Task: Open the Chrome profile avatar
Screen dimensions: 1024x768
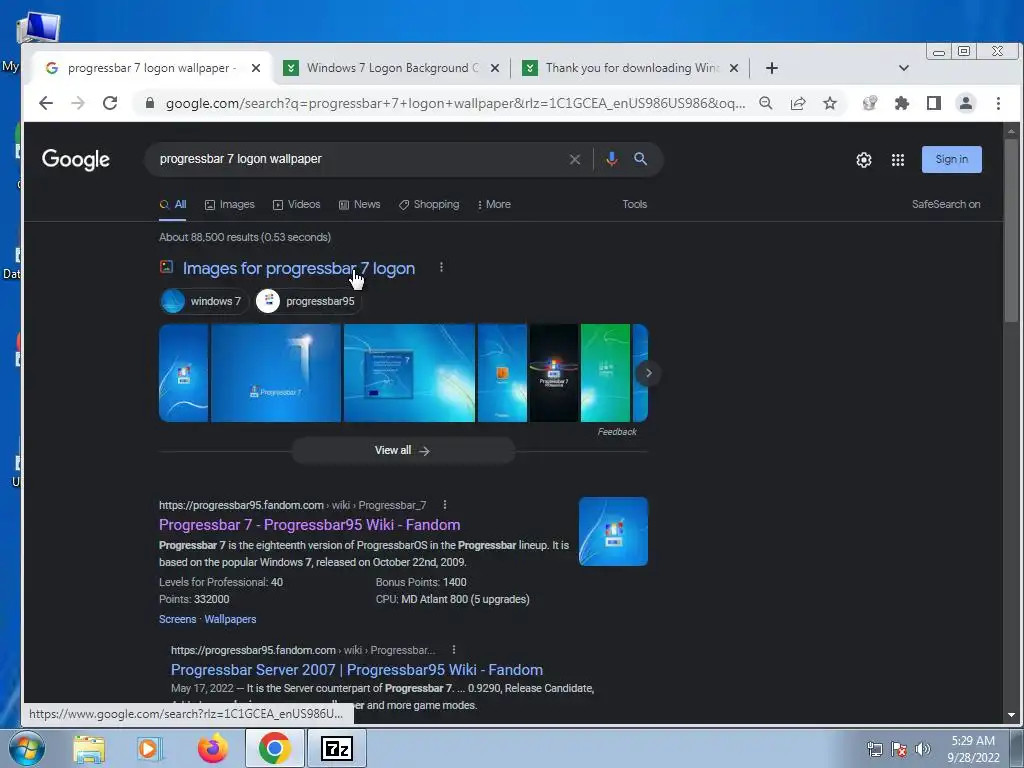Action: point(966,103)
